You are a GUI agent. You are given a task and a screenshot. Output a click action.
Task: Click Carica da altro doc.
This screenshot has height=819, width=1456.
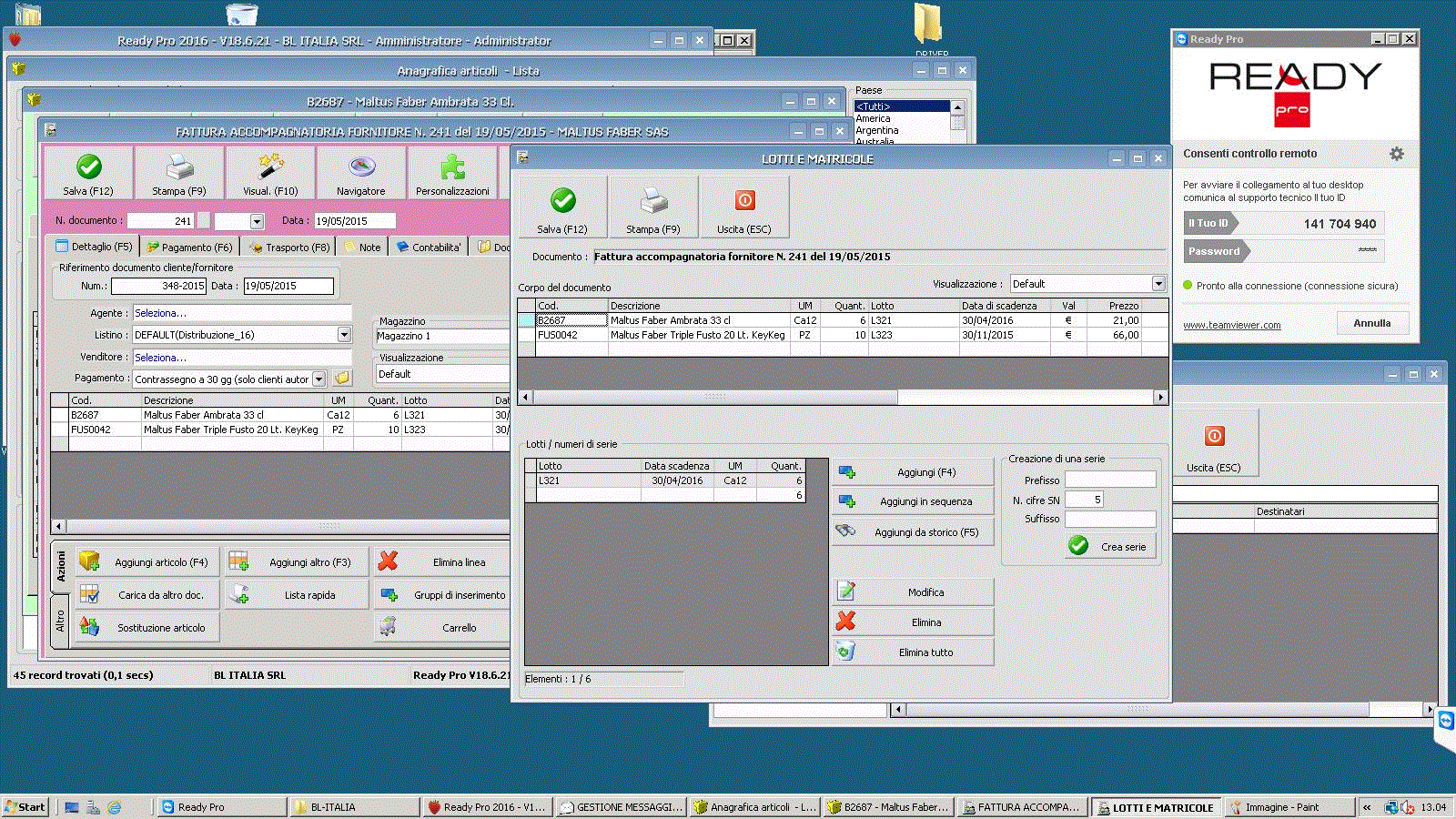[147, 594]
